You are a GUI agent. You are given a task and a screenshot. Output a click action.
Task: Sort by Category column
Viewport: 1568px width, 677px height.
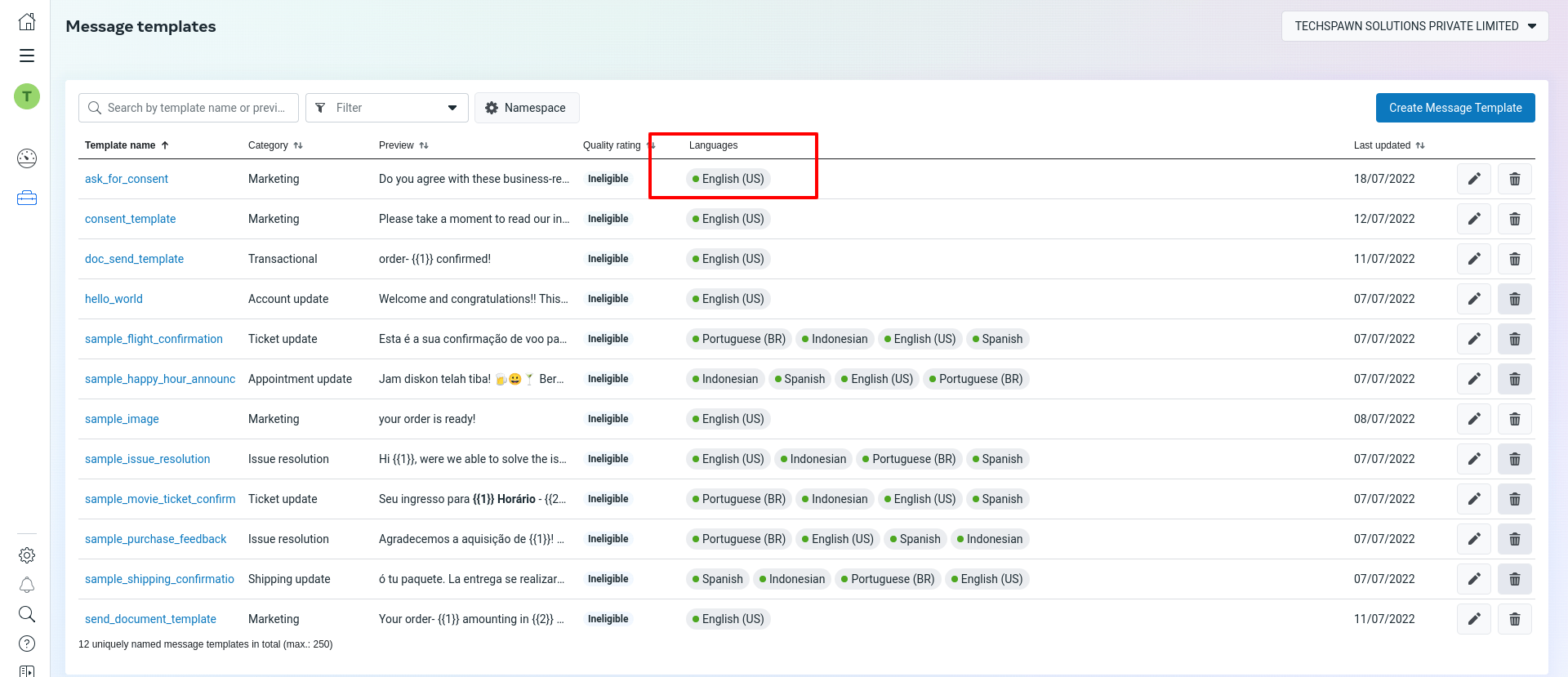coord(275,145)
